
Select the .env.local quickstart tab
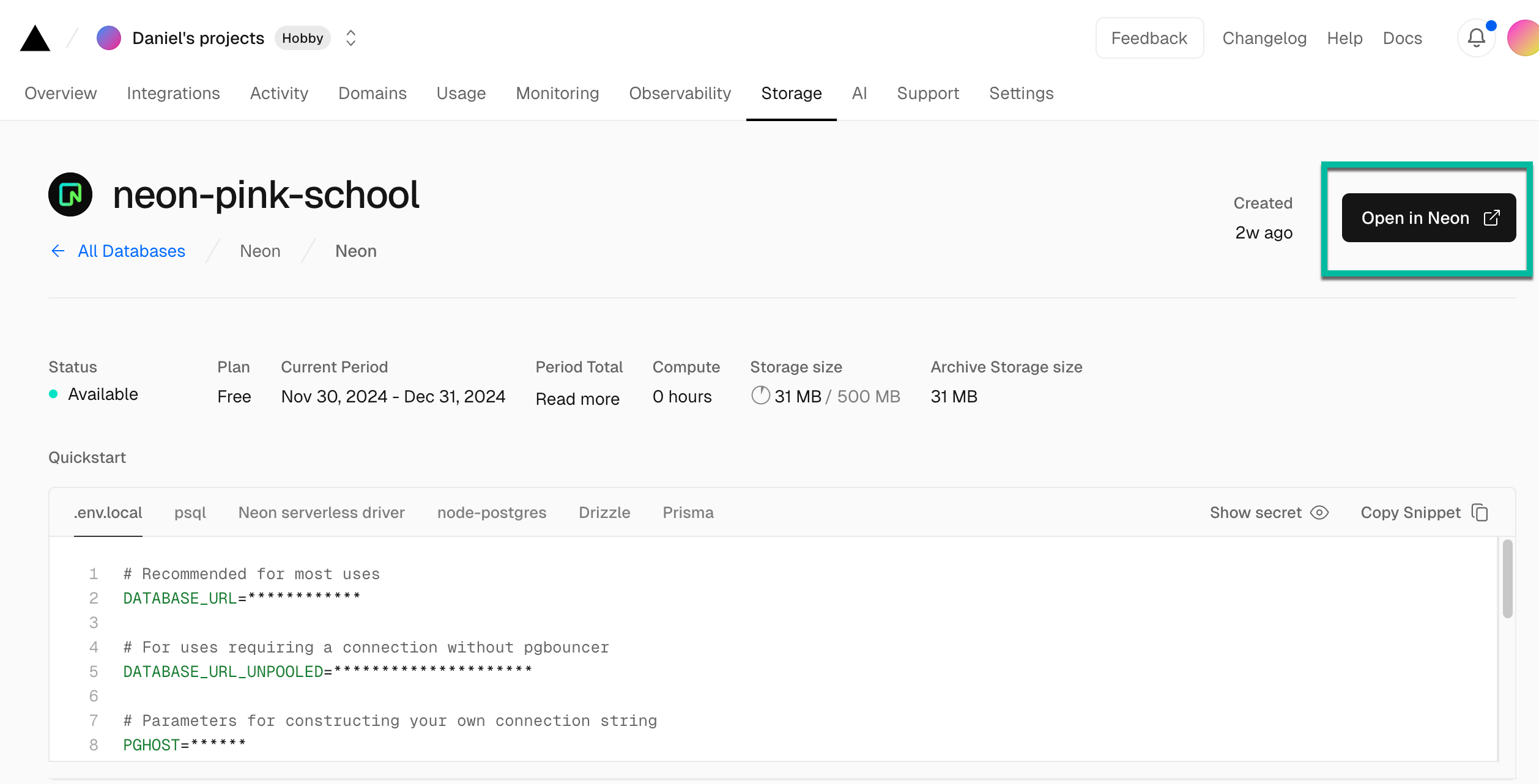(108, 512)
